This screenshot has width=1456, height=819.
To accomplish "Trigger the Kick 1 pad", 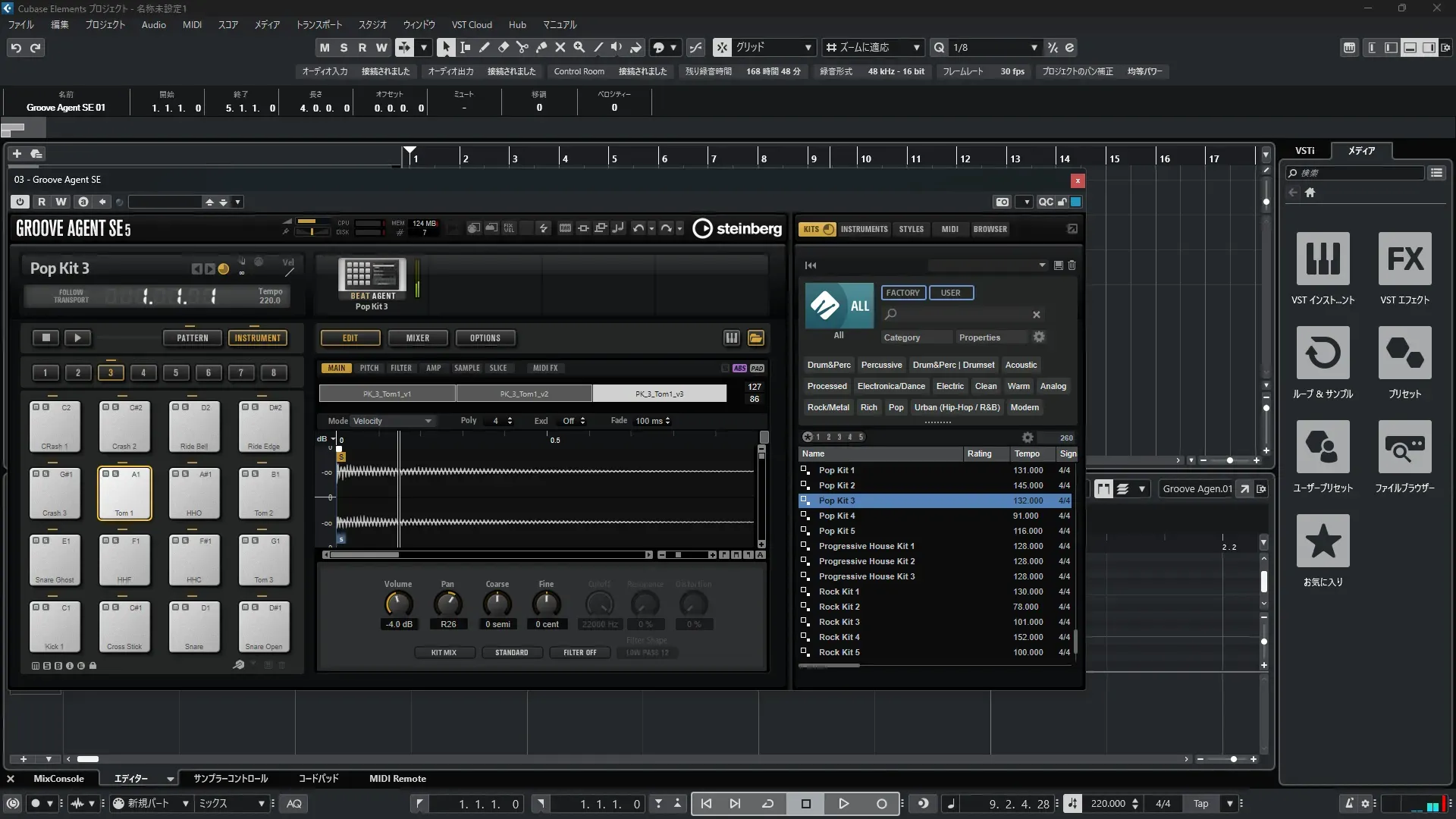I will click(55, 628).
